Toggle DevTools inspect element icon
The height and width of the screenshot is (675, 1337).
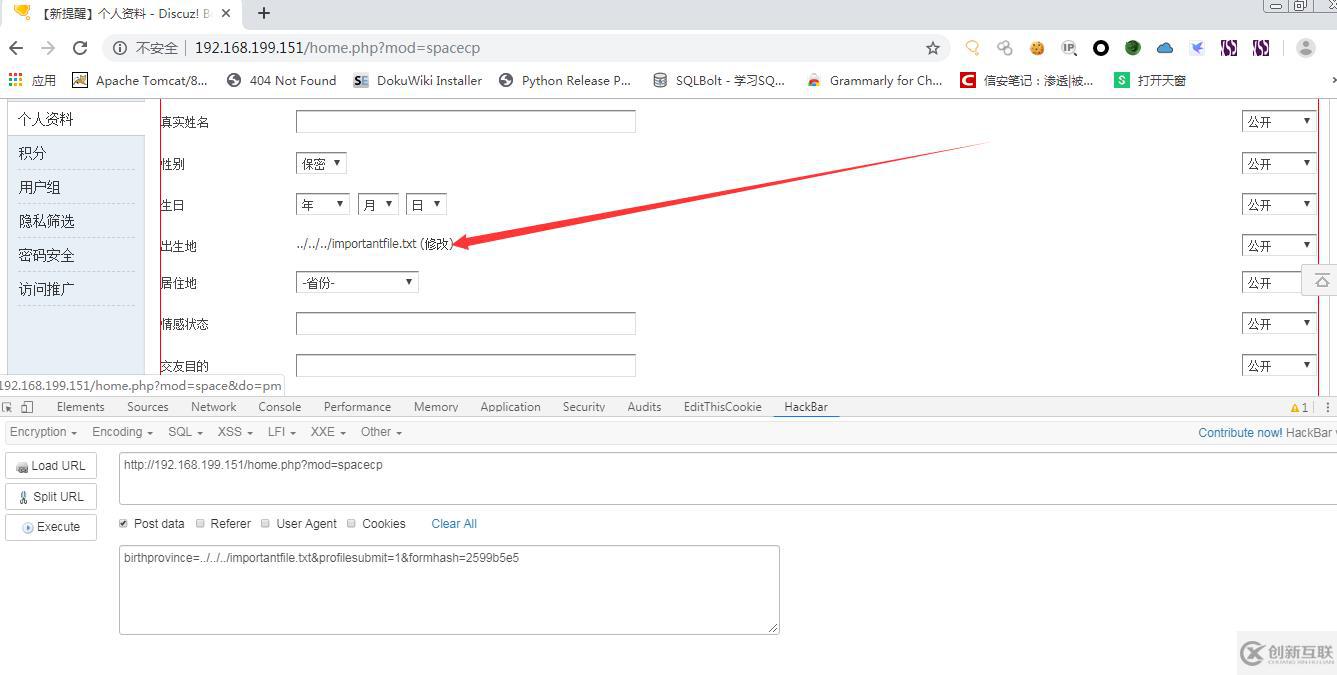point(7,407)
